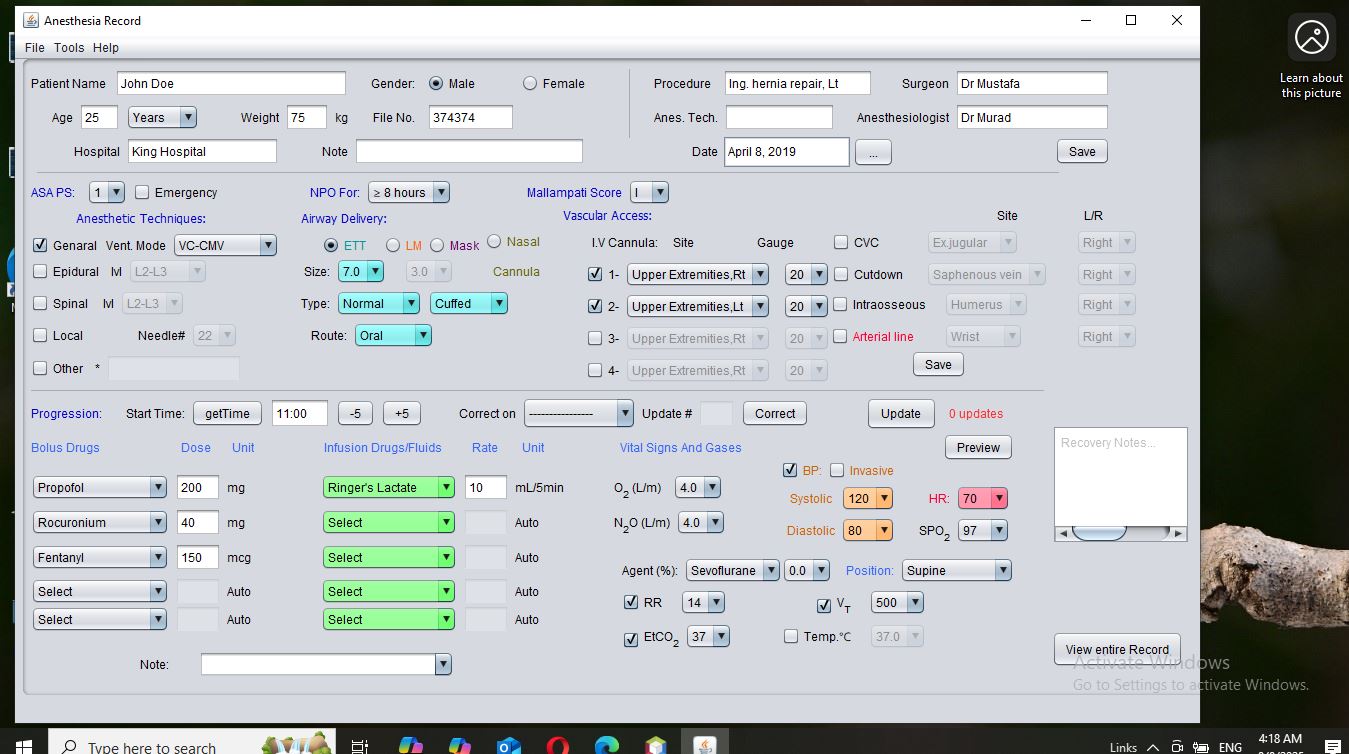
Task: Click the Java app icon in taskbar
Action: pos(705,746)
